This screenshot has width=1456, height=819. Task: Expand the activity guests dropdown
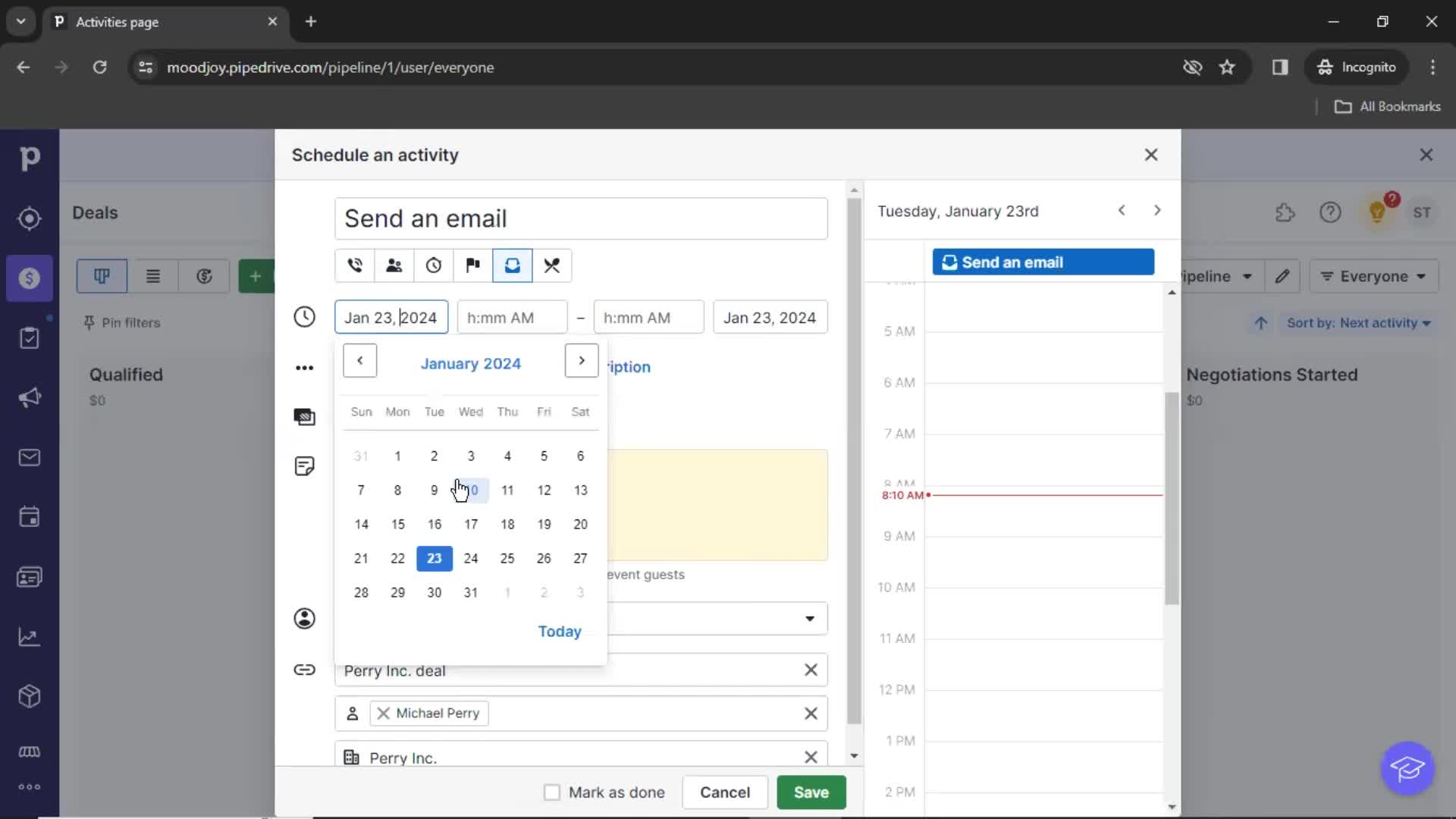coord(812,618)
